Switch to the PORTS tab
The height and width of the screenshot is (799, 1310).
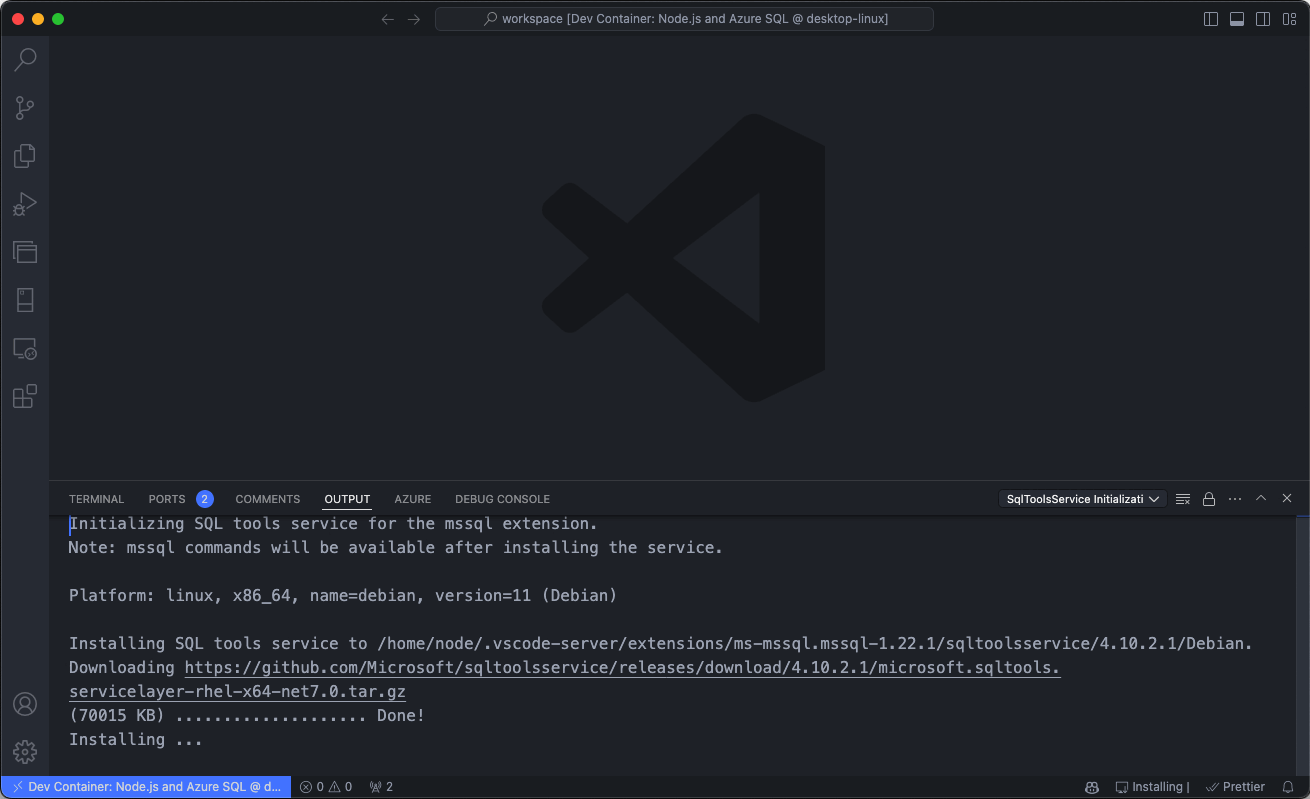click(166, 498)
